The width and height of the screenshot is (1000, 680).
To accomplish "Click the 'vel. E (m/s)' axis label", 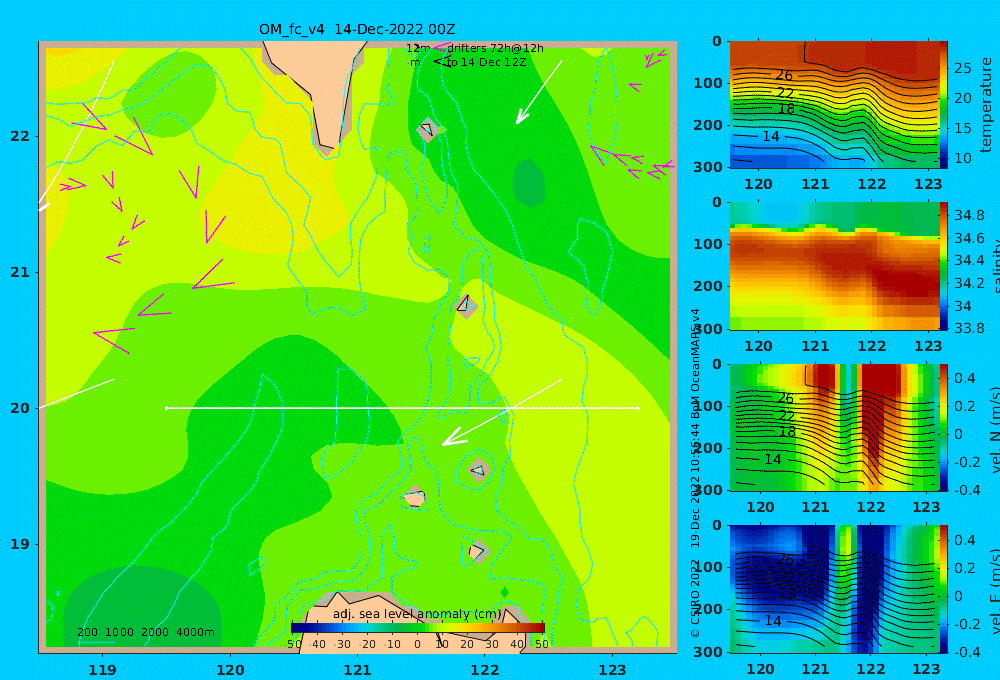I will pyautogui.click(x=994, y=591).
